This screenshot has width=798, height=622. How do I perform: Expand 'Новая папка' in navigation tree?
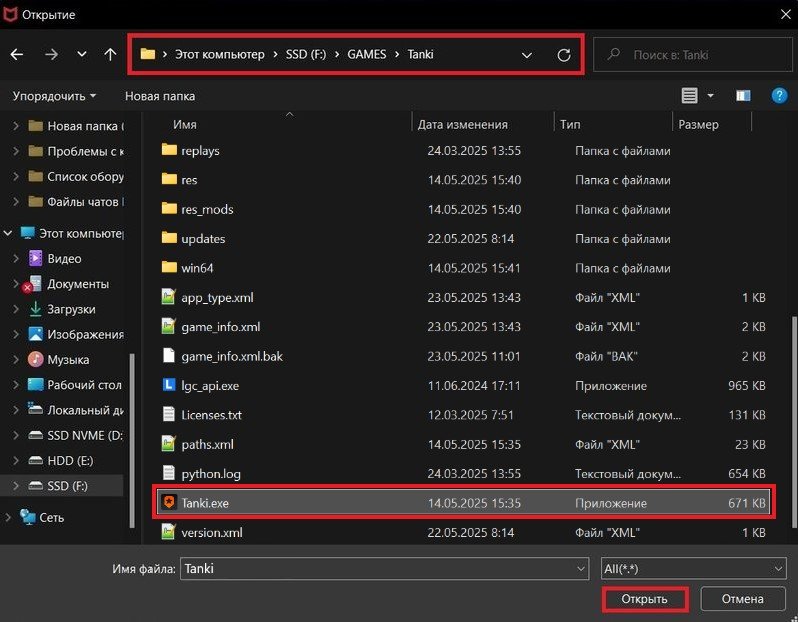pyautogui.click(x=16, y=126)
